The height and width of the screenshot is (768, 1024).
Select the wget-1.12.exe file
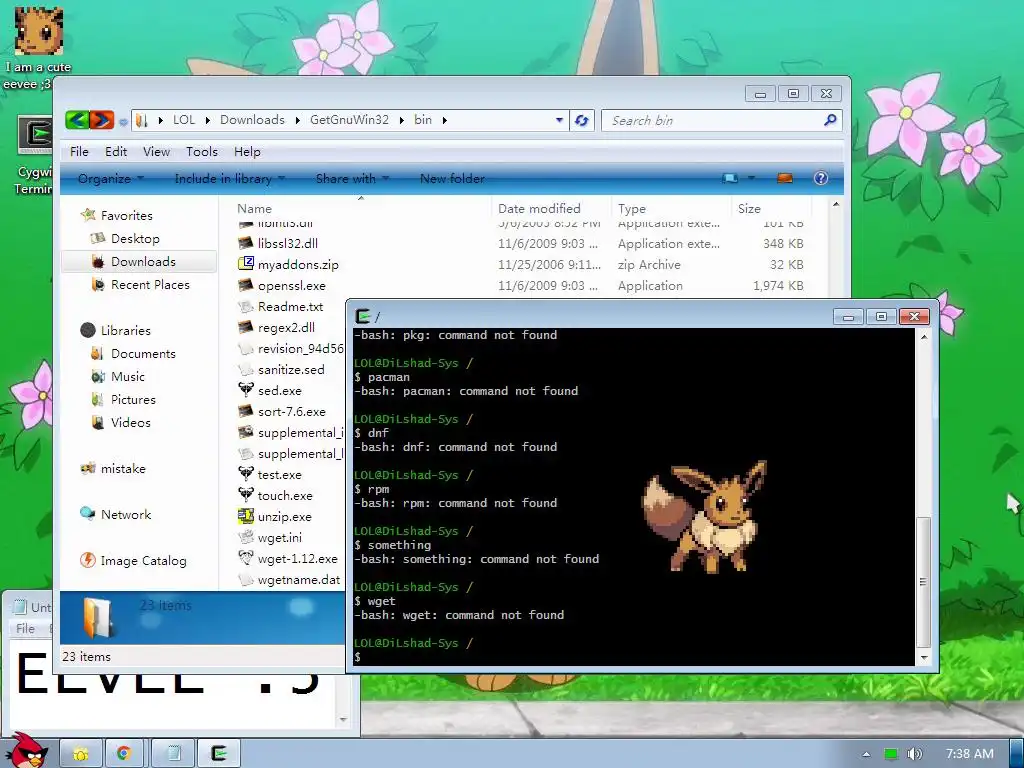click(x=297, y=558)
